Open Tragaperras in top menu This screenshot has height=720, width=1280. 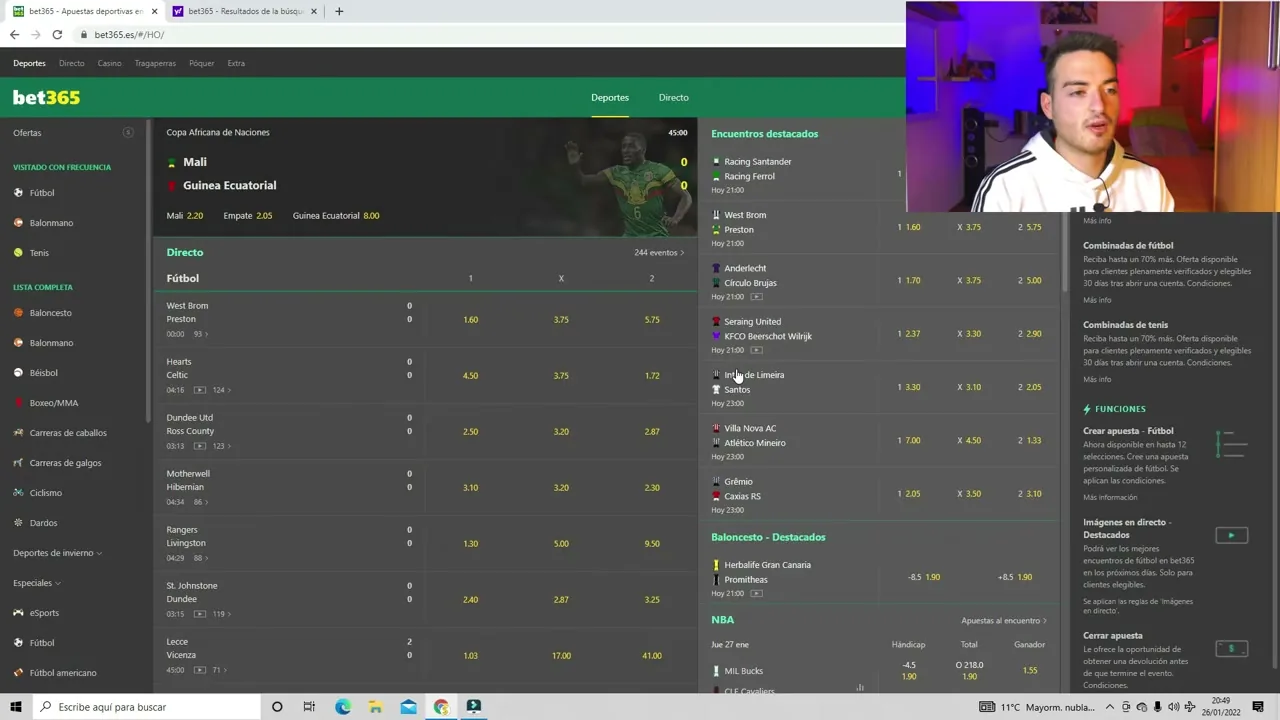(155, 63)
